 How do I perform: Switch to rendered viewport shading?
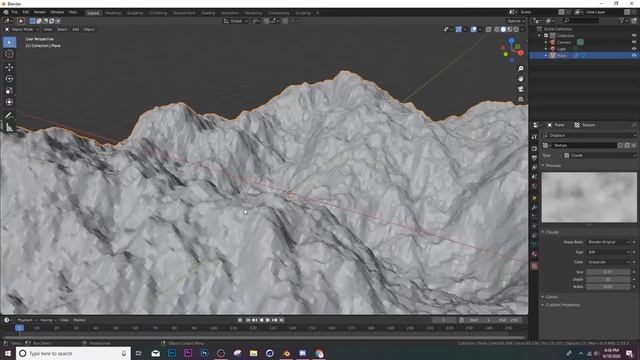pos(516,29)
